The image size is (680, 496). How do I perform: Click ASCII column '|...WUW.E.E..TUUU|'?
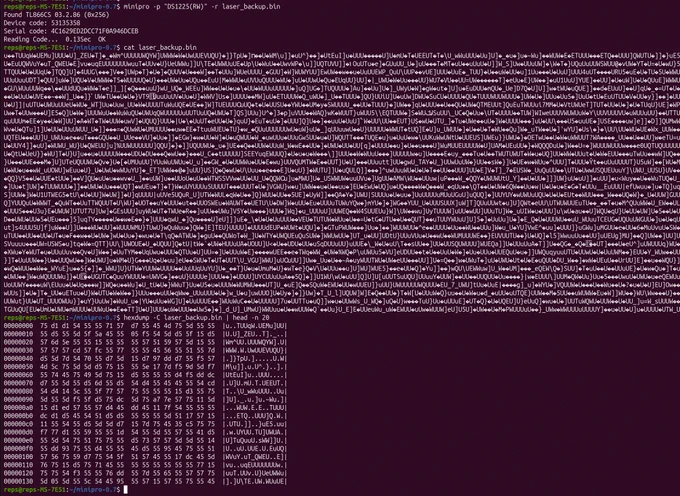tap(255, 408)
